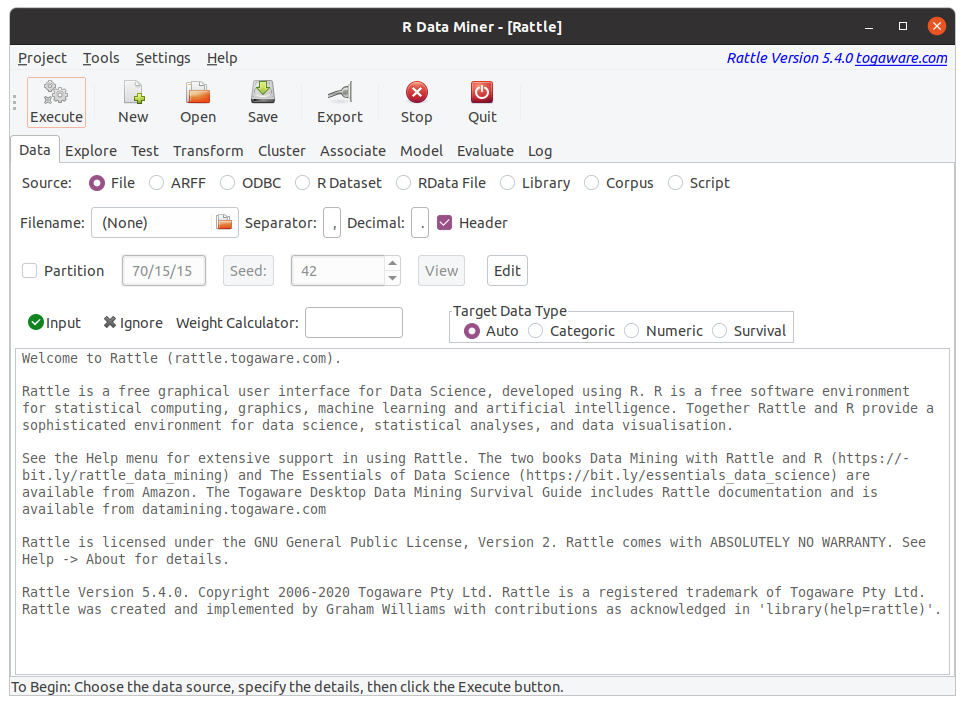Select the Script source option
This screenshot has height=705, width=965.
click(675, 183)
